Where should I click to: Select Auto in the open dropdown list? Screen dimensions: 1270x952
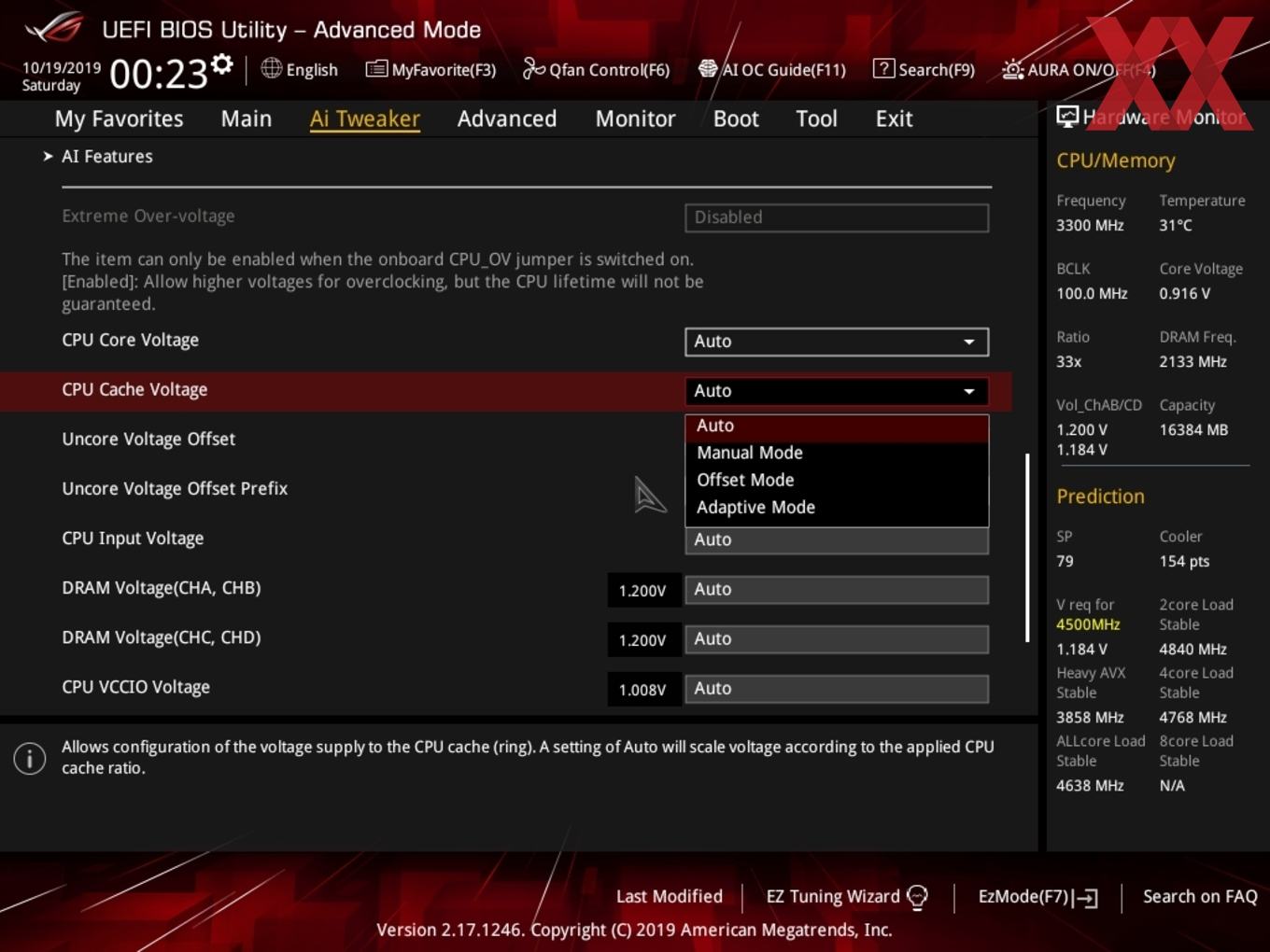pyautogui.click(x=837, y=426)
